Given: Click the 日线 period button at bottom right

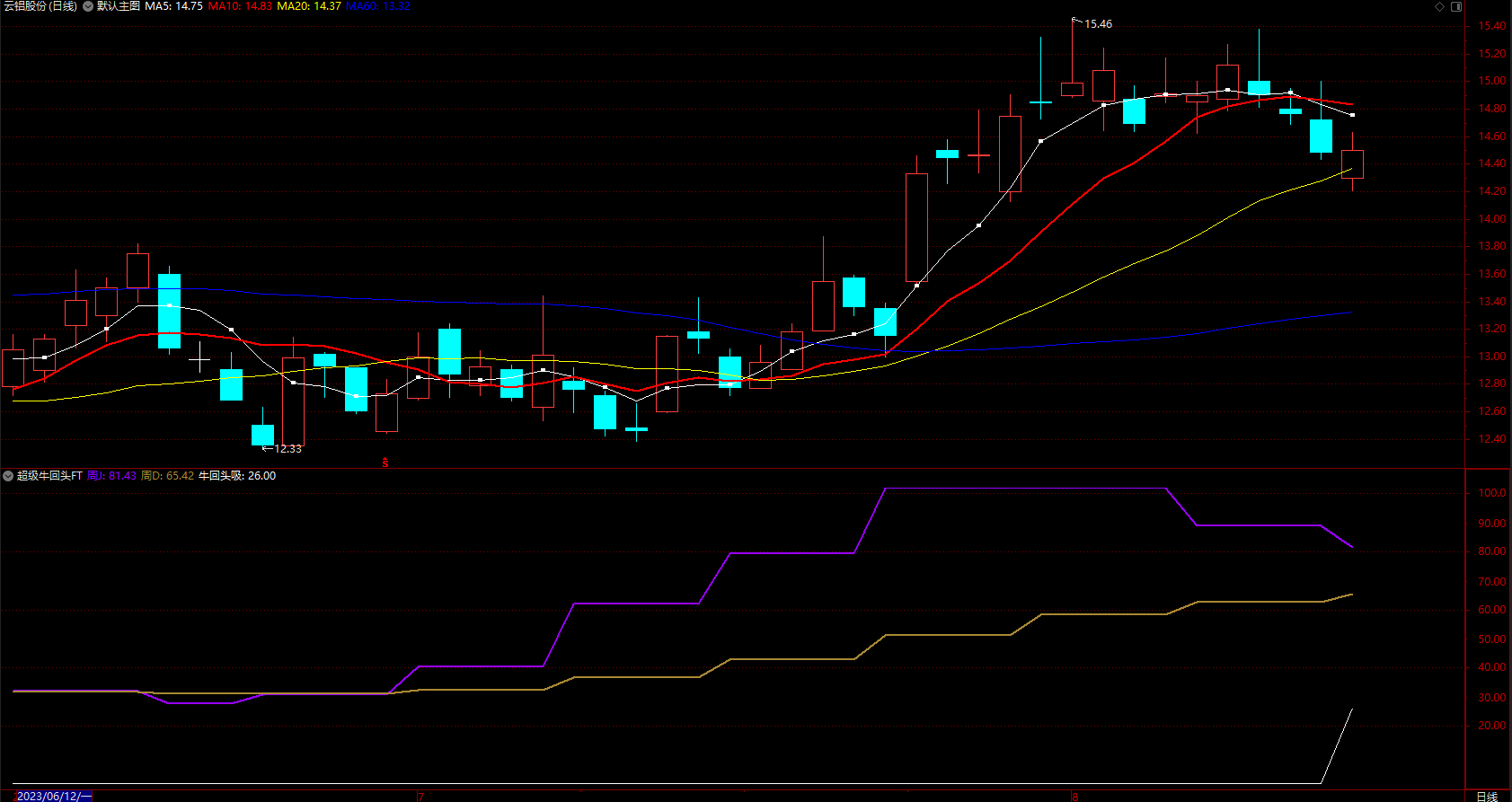Looking at the screenshot, I should 1487,796.
